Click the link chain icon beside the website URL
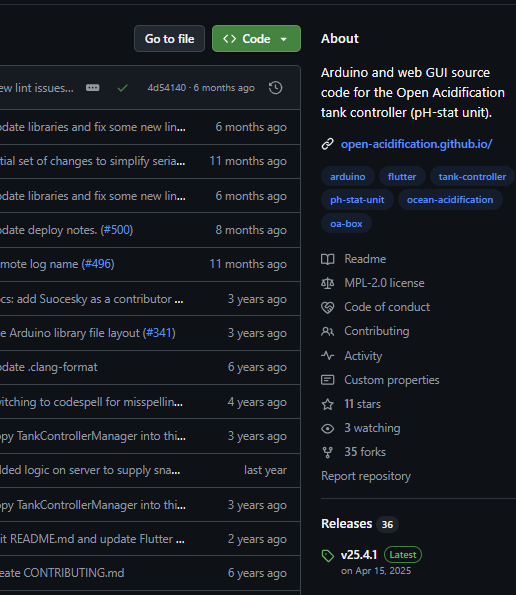Image resolution: width=516 pixels, height=595 pixels. pyautogui.click(x=327, y=144)
